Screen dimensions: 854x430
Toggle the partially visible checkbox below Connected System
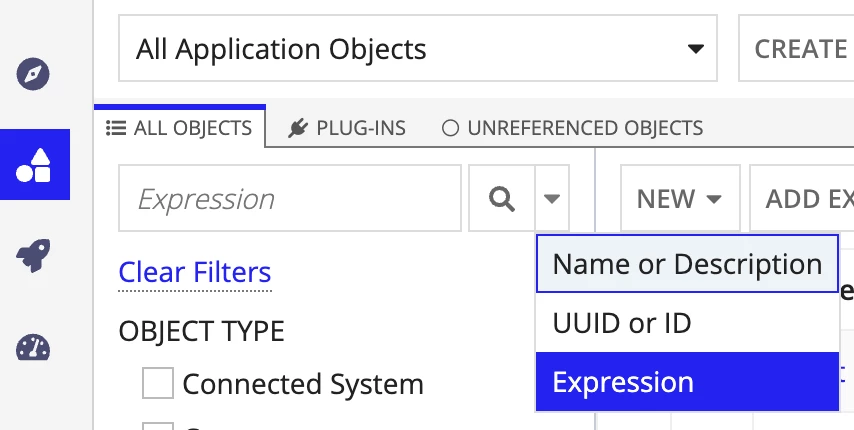point(158,426)
